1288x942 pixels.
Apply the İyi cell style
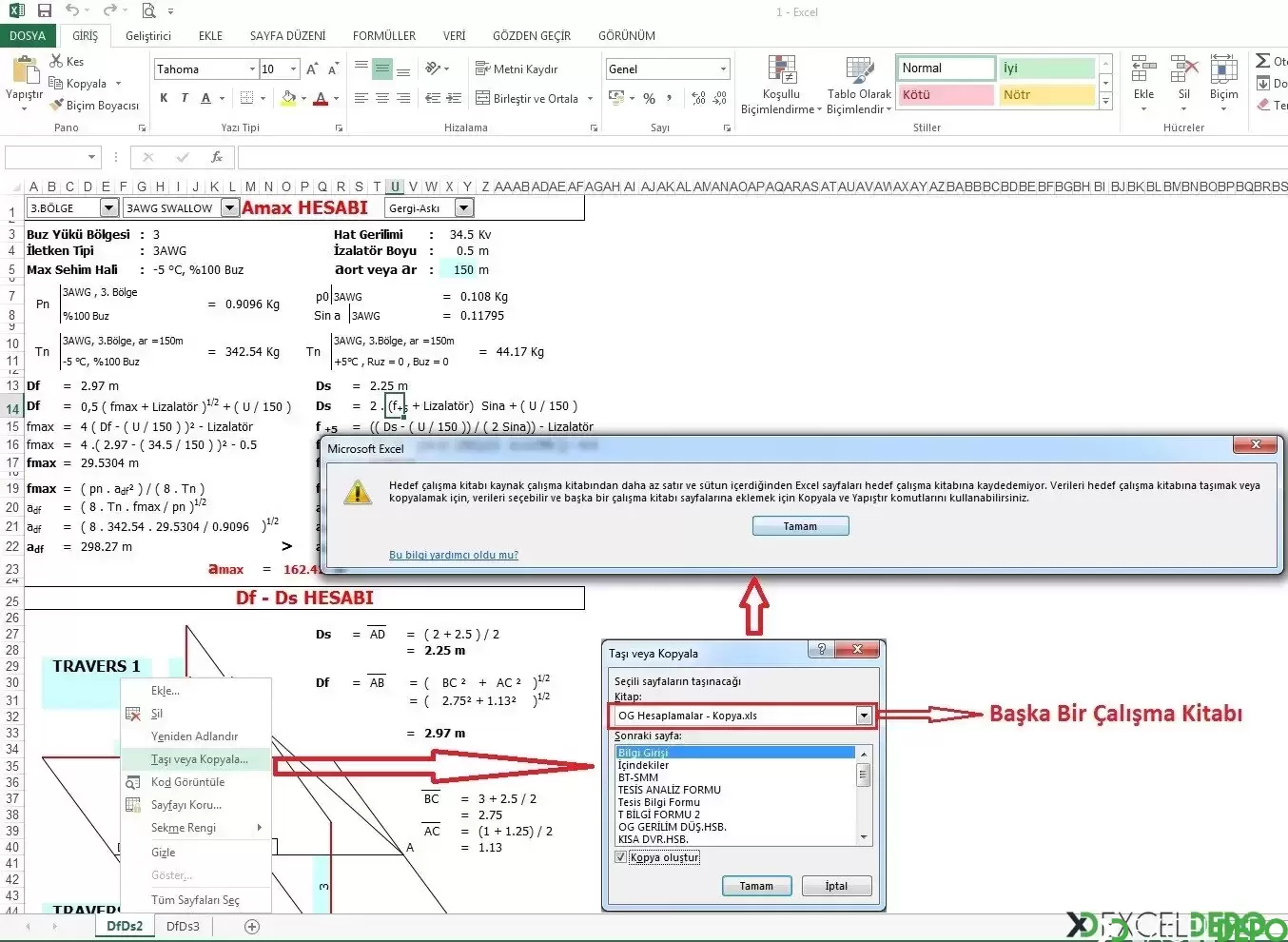[x=1046, y=68]
